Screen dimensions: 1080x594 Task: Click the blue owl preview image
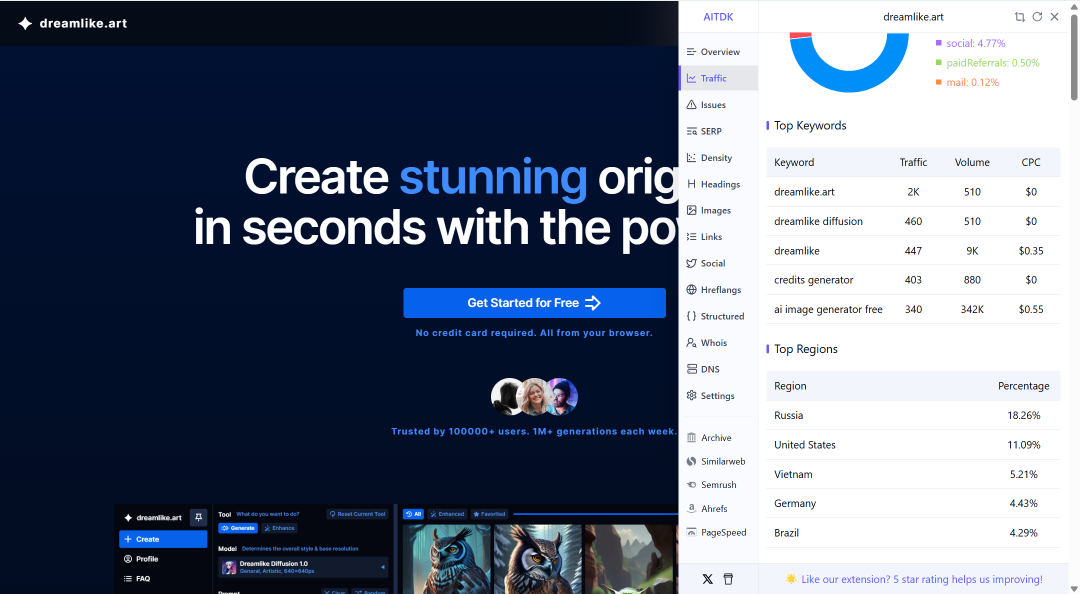[x=446, y=559]
